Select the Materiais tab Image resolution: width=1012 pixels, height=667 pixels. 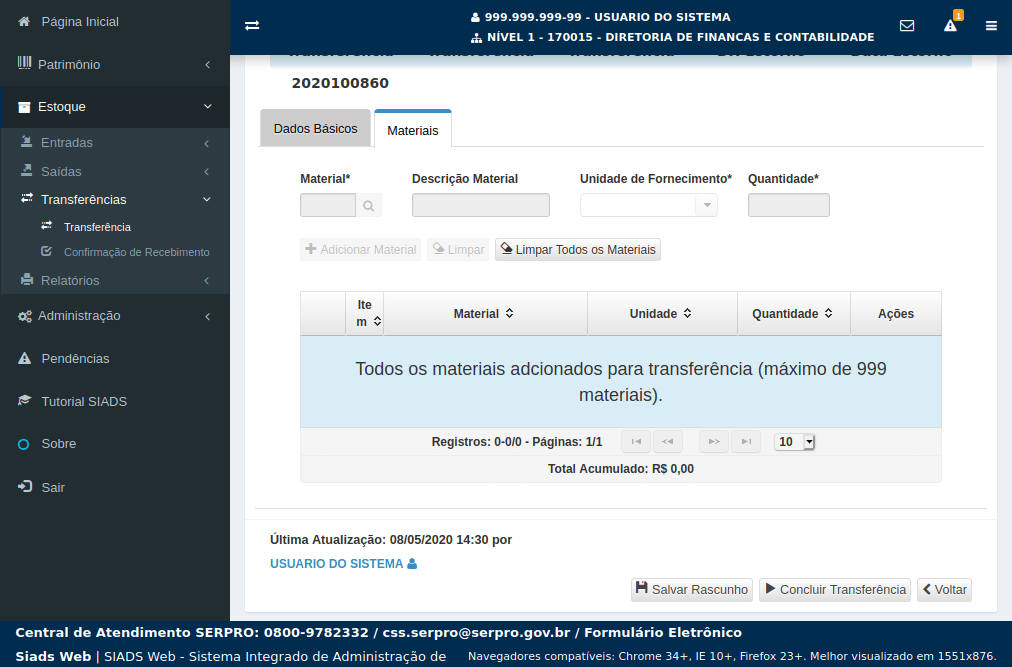click(412, 130)
